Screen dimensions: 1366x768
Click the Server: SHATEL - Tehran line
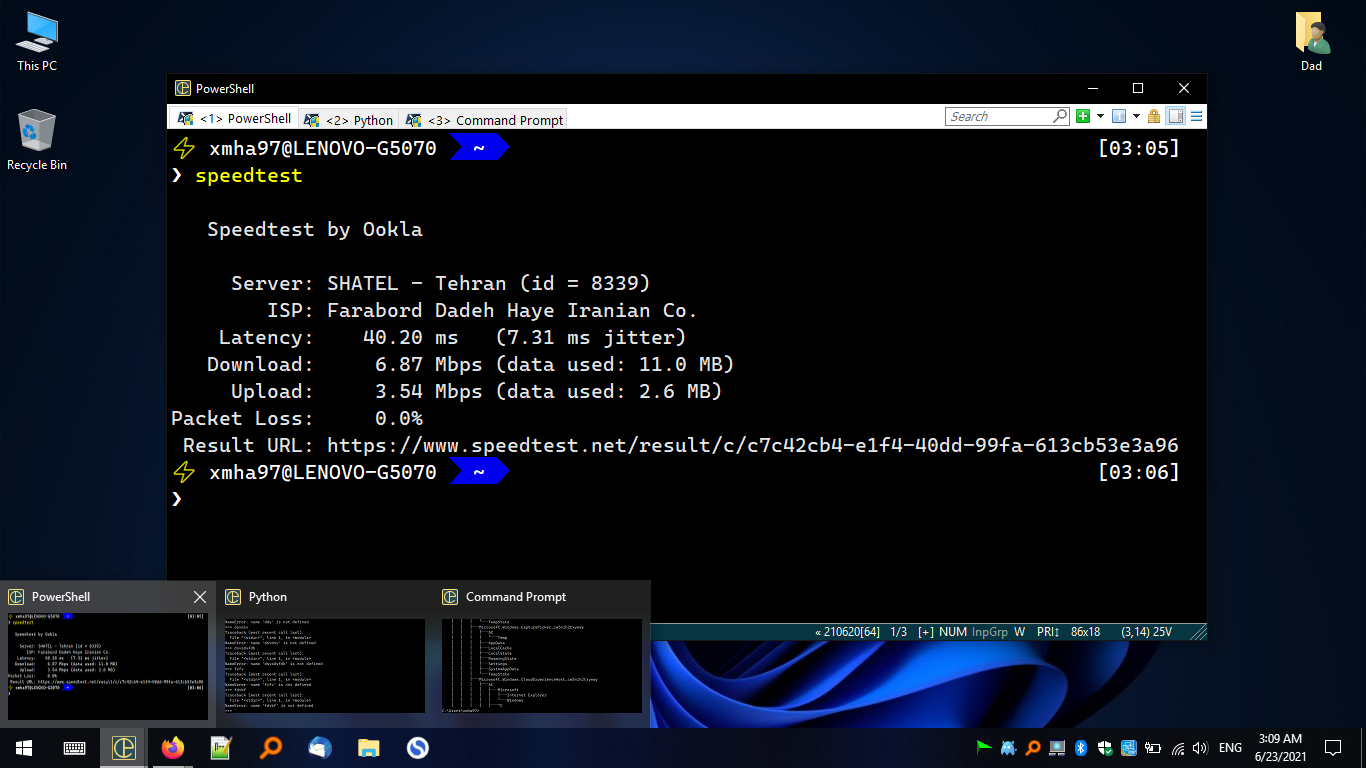coord(441,283)
